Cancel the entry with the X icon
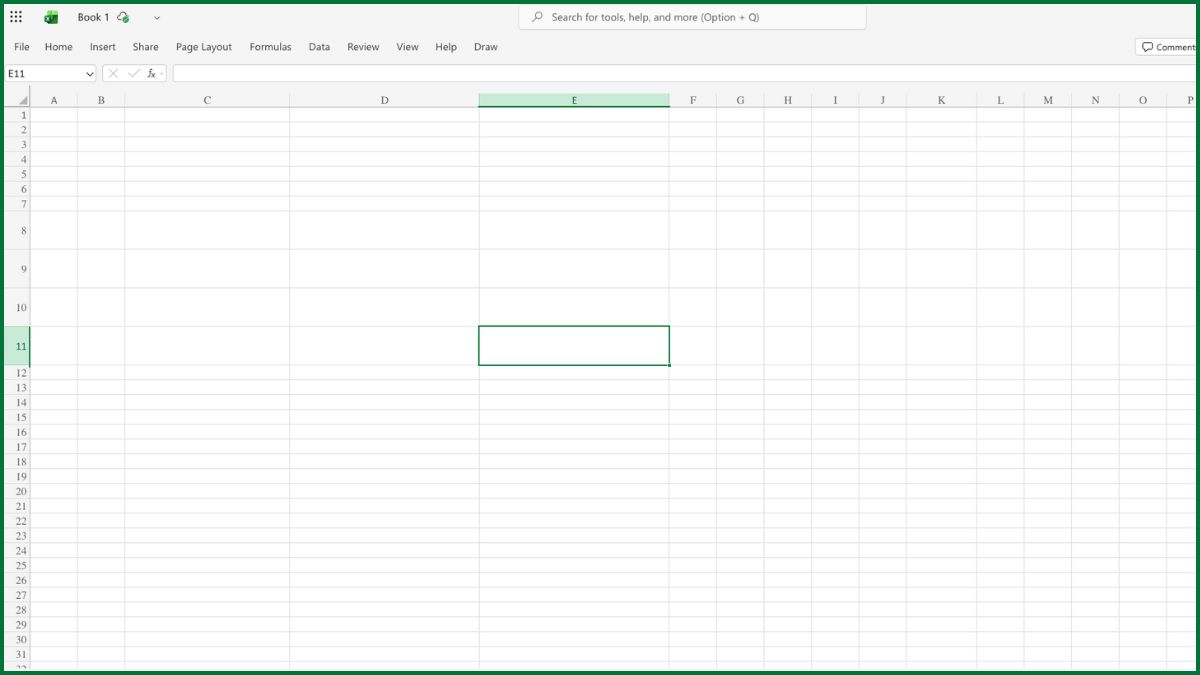The width and height of the screenshot is (1200, 675). coord(113,72)
